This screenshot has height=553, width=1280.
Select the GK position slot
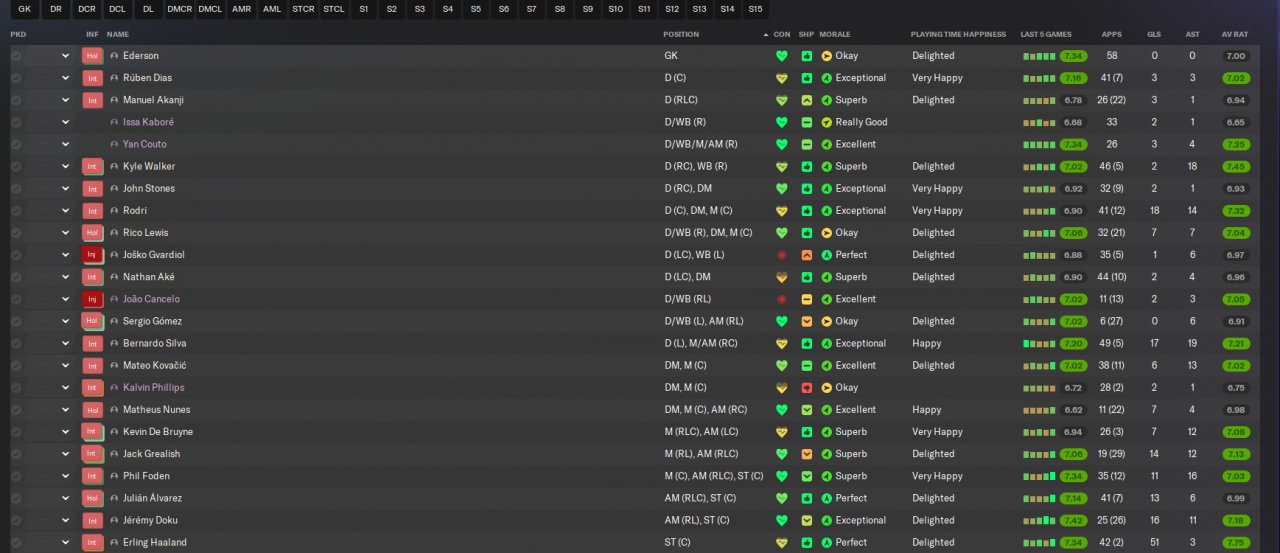(x=25, y=9)
